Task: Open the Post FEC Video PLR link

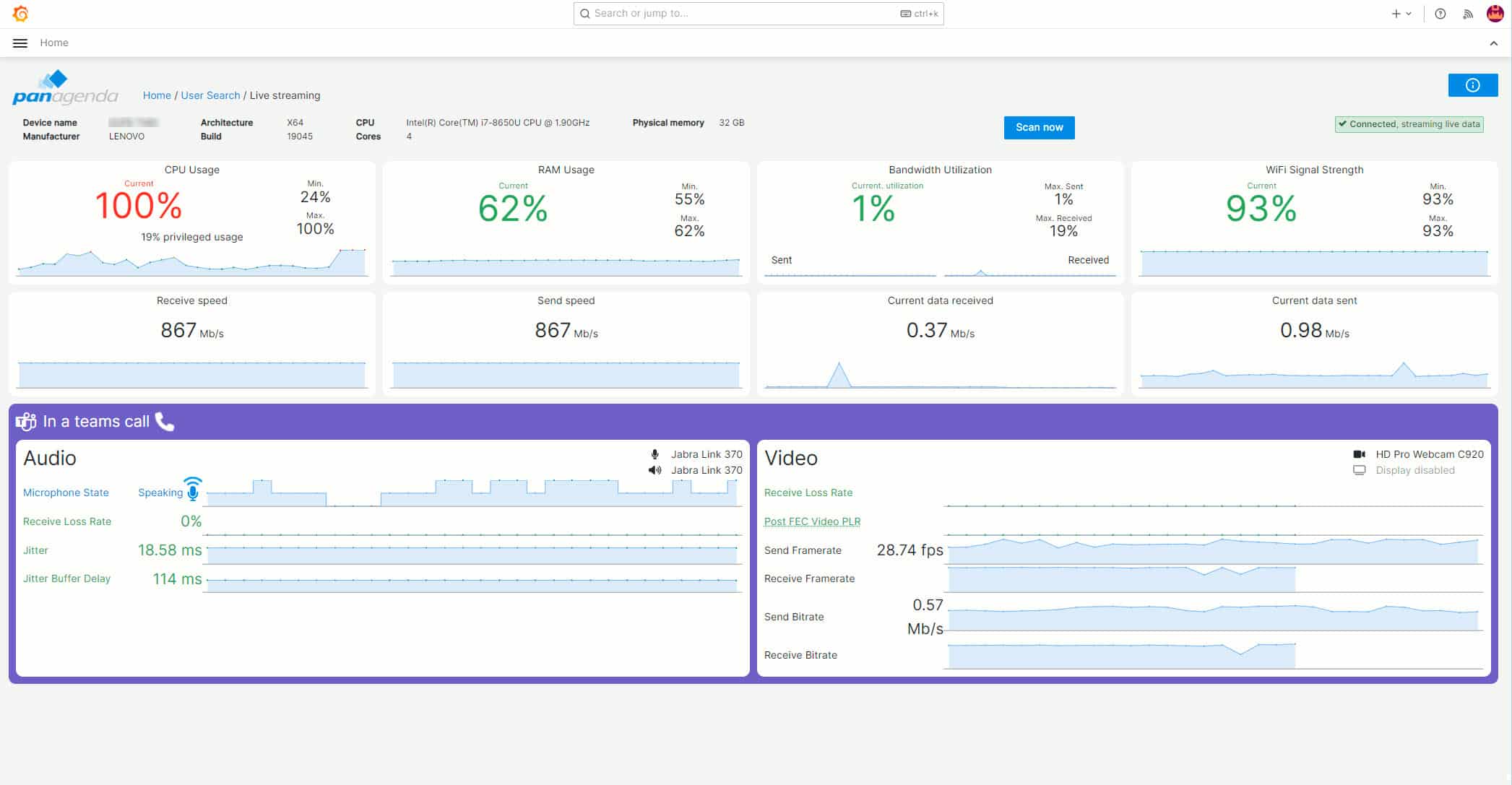Action: pos(812,521)
